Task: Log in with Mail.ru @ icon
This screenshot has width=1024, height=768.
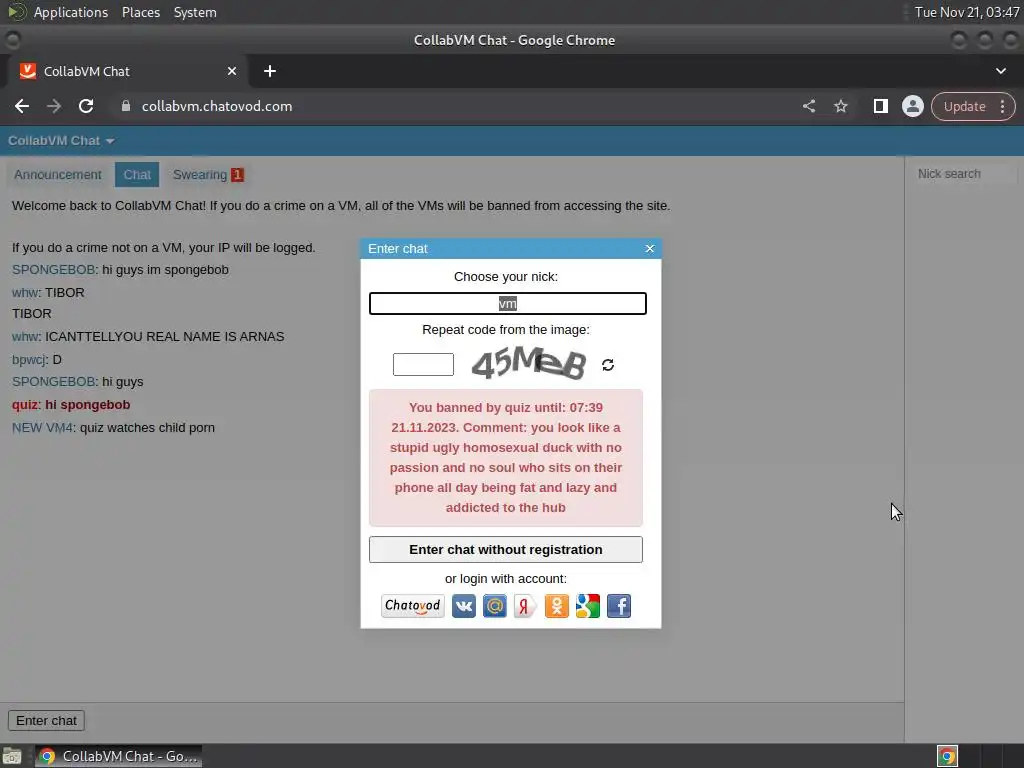Action: pos(494,606)
